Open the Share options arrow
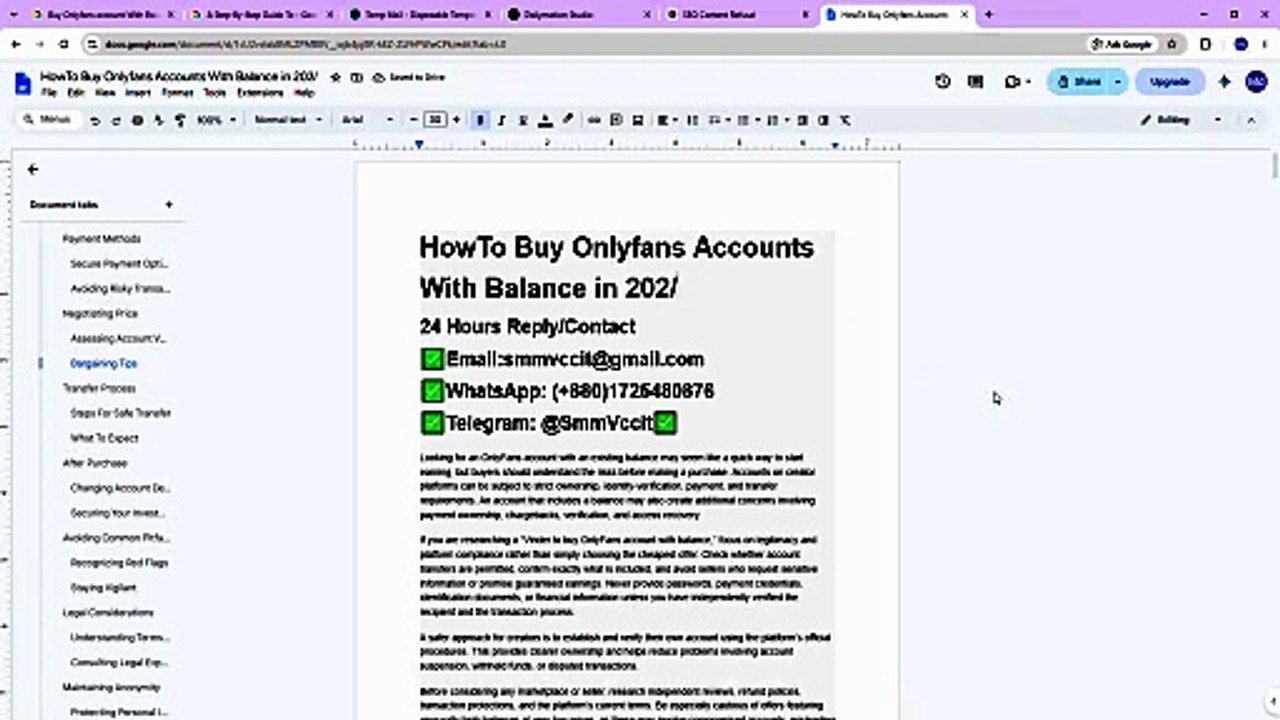This screenshot has width=1280, height=720. (x=1118, y=82)
